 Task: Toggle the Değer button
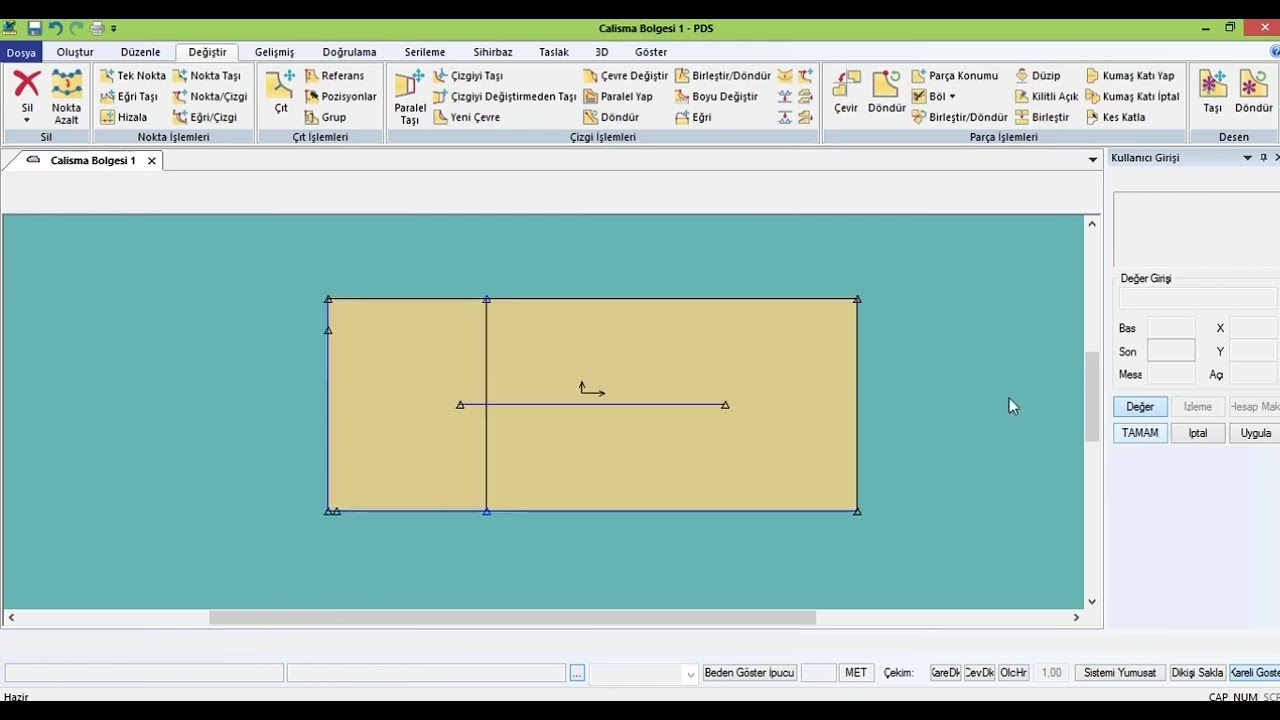(1140, 407)
